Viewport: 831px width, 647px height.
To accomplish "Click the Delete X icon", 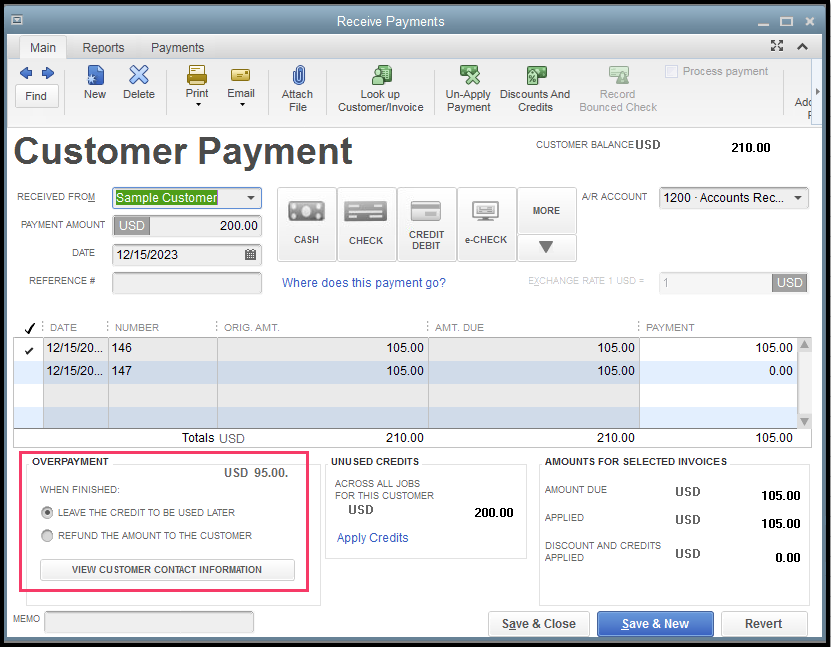I will pyautogui.click(x=139, y=75).
